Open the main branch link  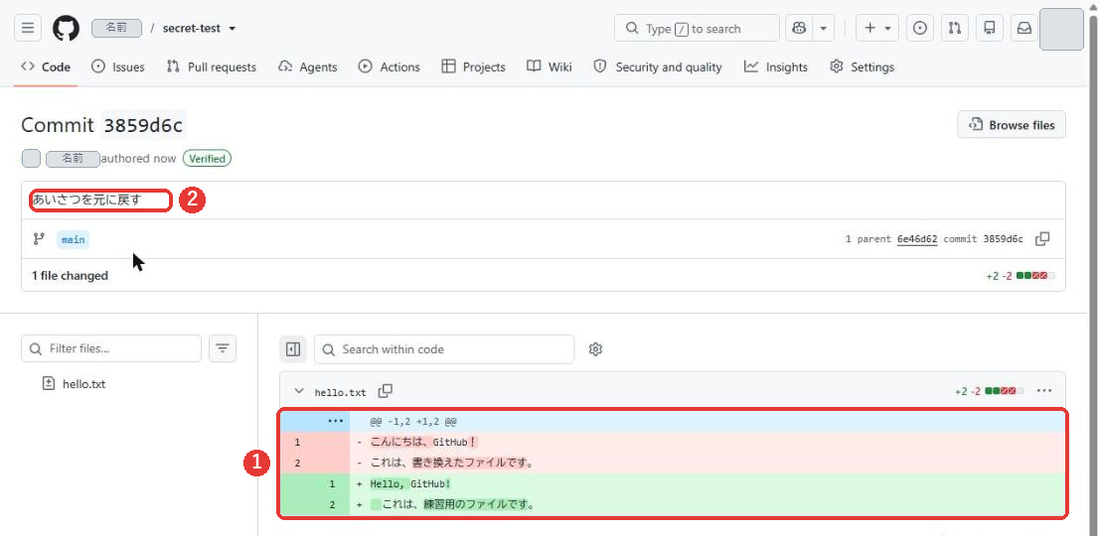click(73, 239)
